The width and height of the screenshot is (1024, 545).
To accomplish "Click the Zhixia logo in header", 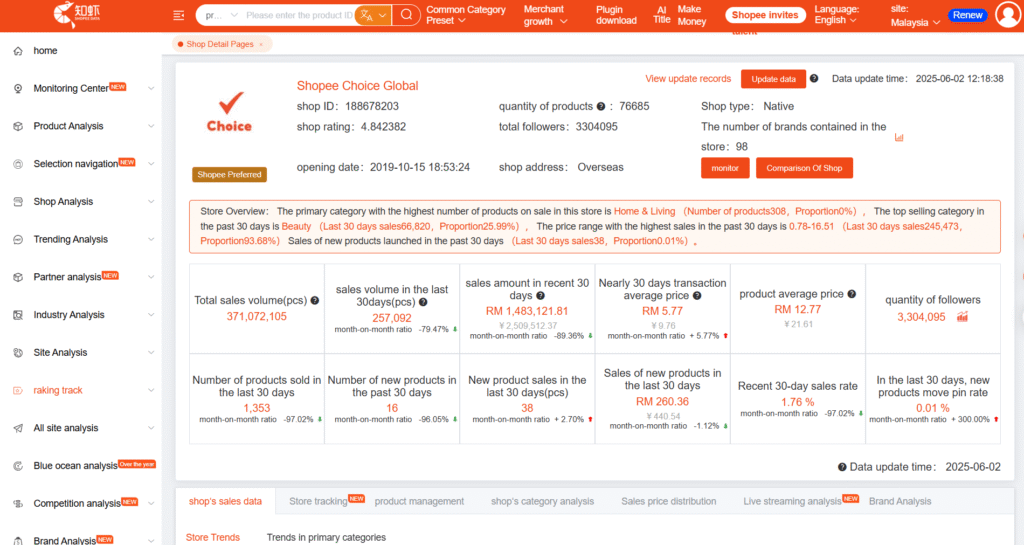I will [x=77, y=14].
